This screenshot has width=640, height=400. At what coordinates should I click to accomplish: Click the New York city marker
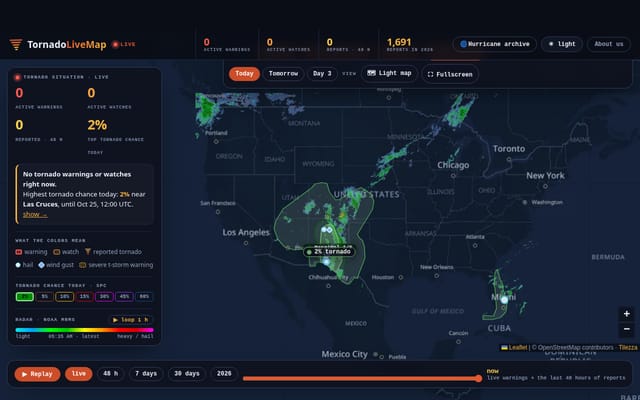pos(545,186)
